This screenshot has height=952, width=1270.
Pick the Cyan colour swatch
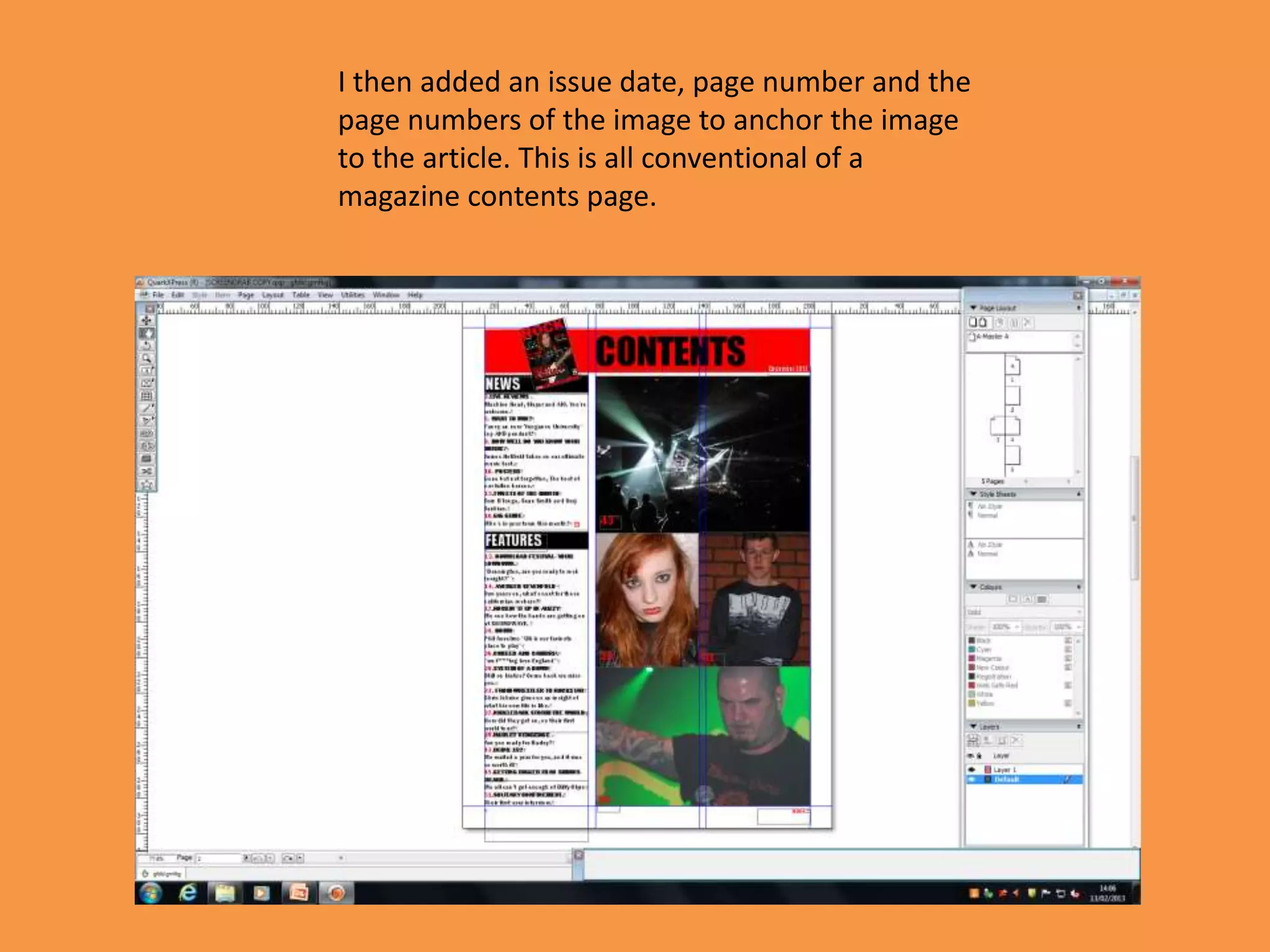[x=972, y=650]
